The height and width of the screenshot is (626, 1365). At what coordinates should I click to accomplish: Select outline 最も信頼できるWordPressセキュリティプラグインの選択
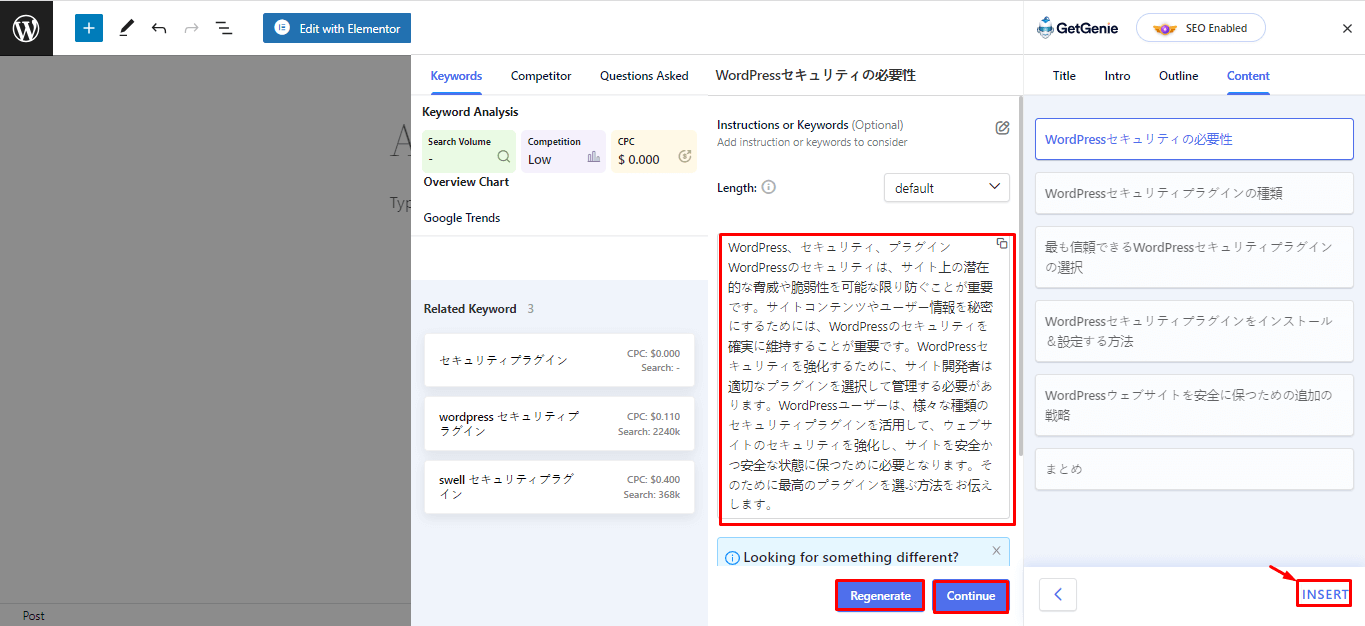coord(1194,257)
